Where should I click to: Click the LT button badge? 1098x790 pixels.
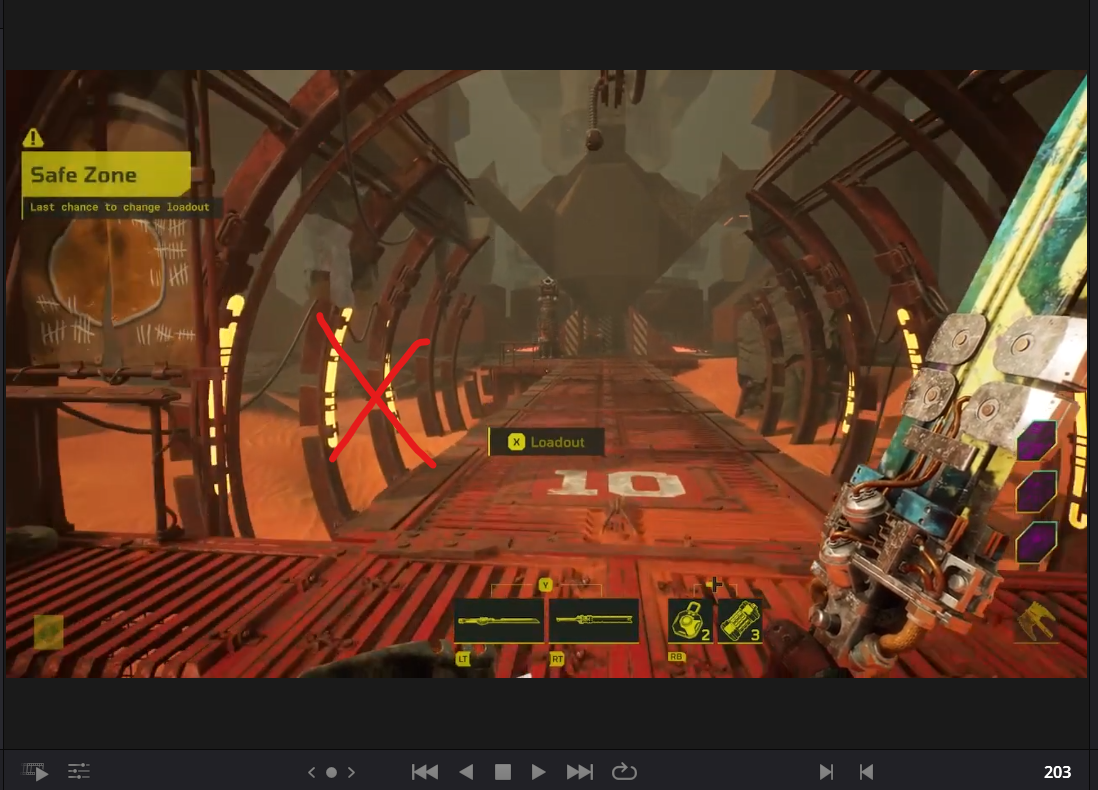tap(463, 659)
